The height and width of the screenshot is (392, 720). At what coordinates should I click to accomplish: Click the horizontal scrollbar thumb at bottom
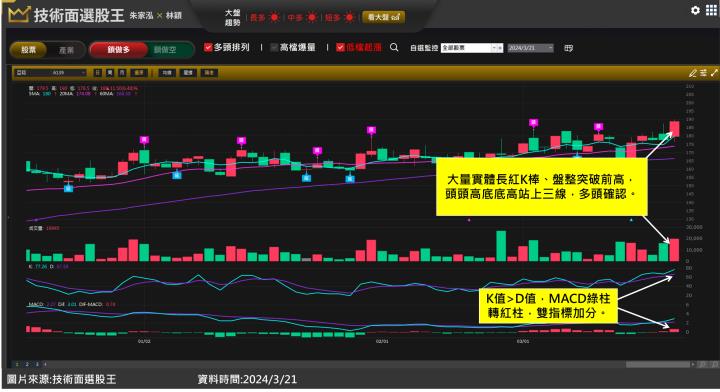coord(658,364)
